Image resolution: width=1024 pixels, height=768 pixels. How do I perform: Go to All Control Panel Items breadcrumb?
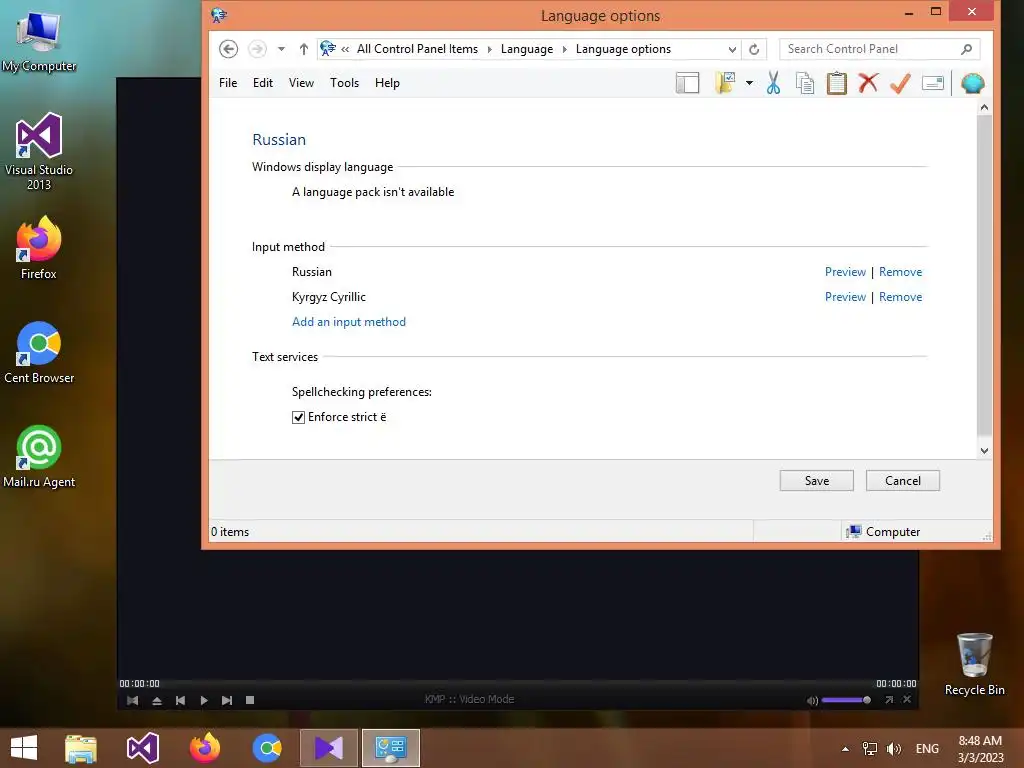click(x=417, y=49)
